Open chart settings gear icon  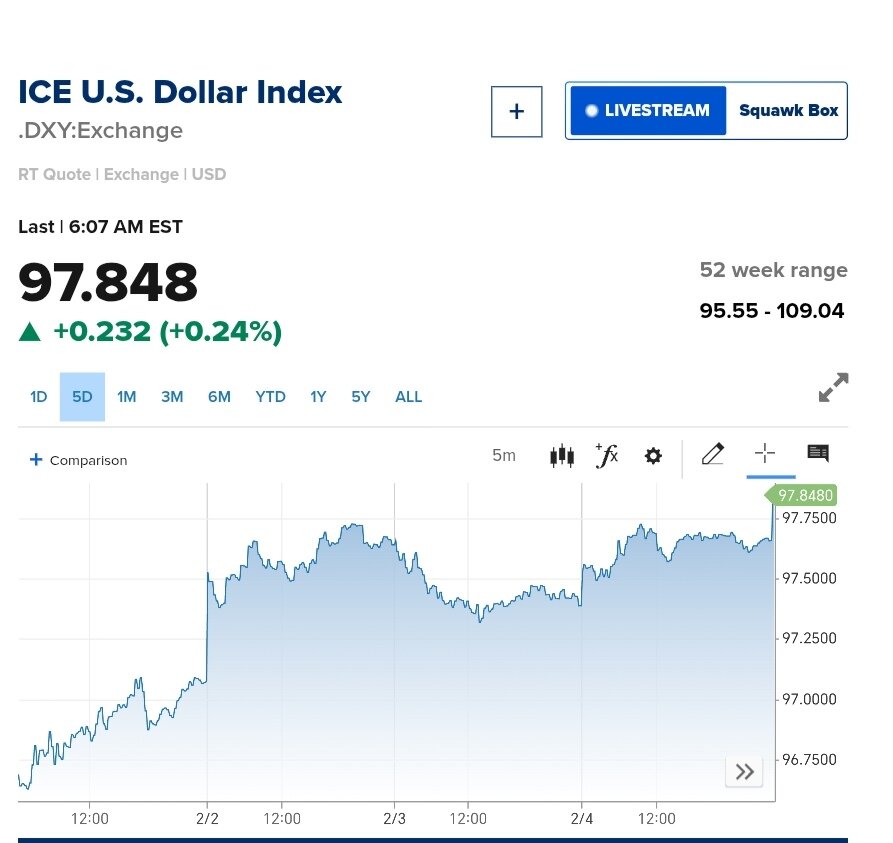coord(653,456)
